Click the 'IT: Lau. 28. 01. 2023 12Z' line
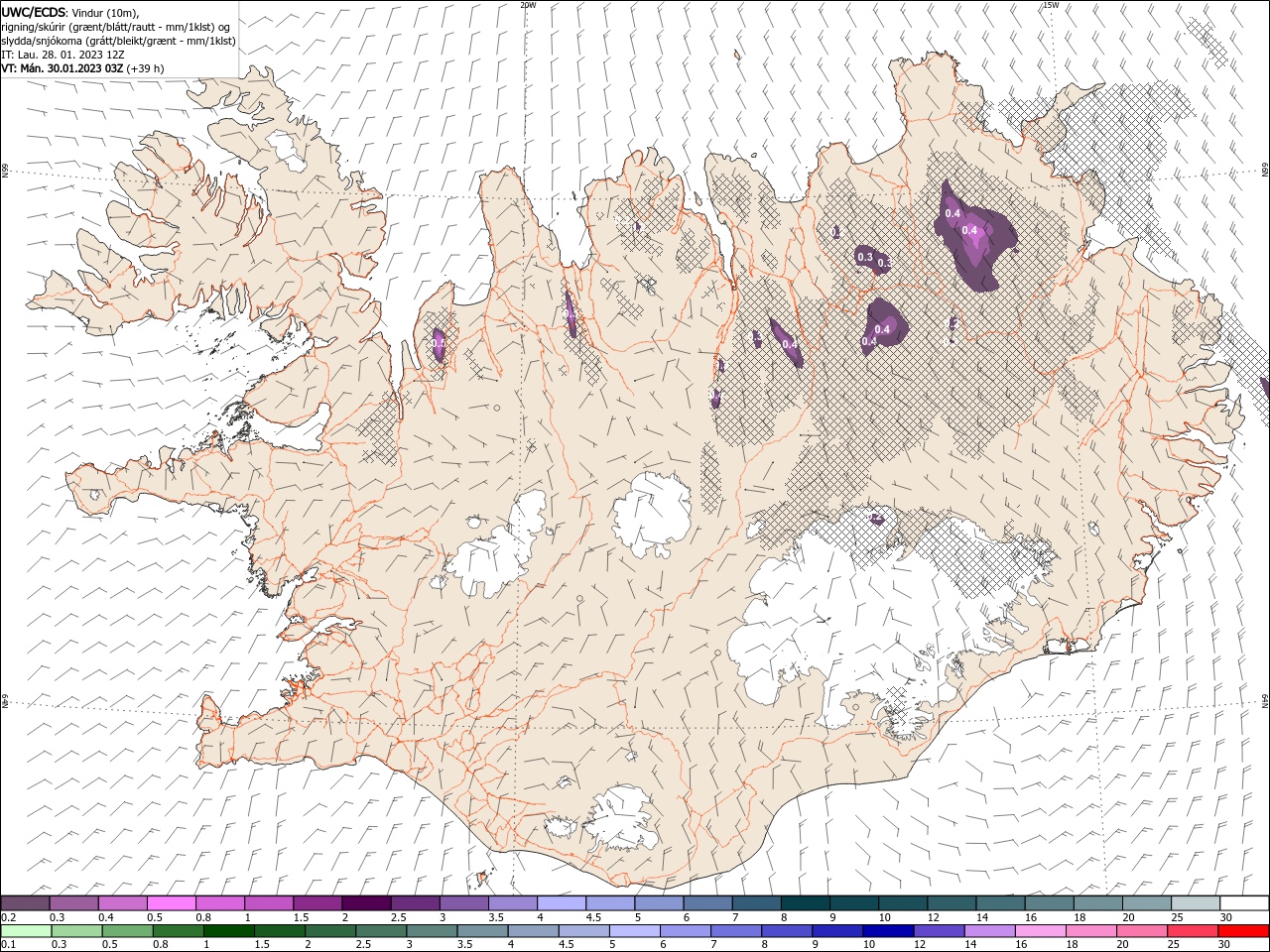Image resolution: width=1270 pixels, height=952 pixels. [63, 55]
